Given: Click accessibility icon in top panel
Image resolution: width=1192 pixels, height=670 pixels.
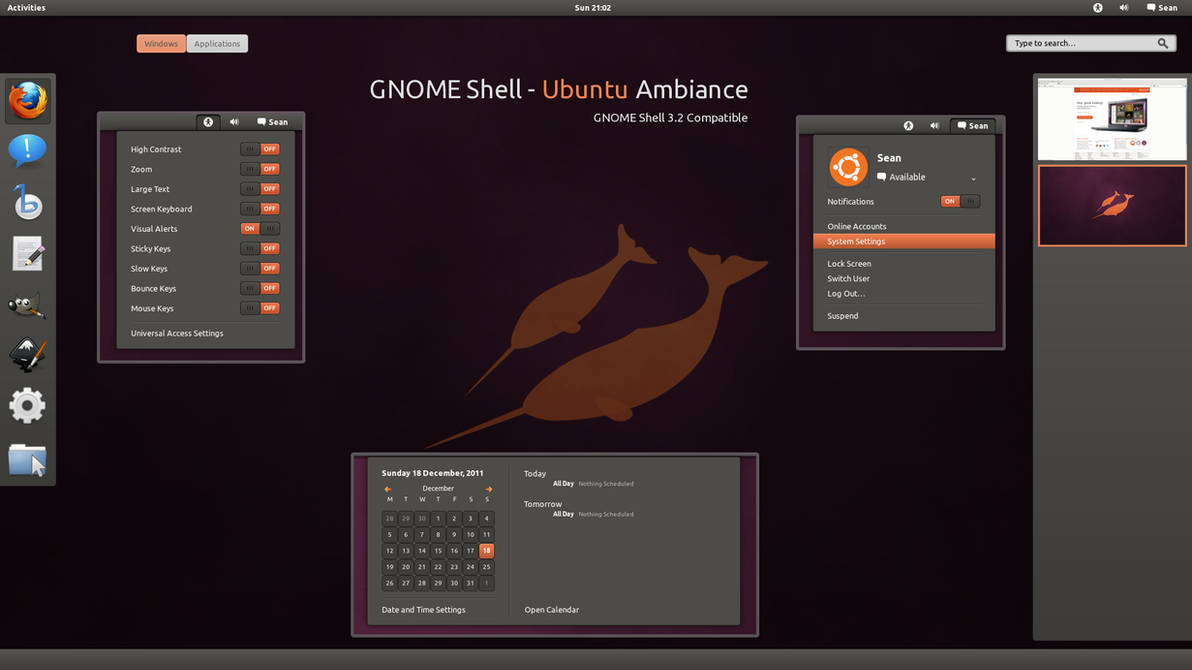Looking at the screenshot, I should pyautogui.click(x=1098, y=8).
